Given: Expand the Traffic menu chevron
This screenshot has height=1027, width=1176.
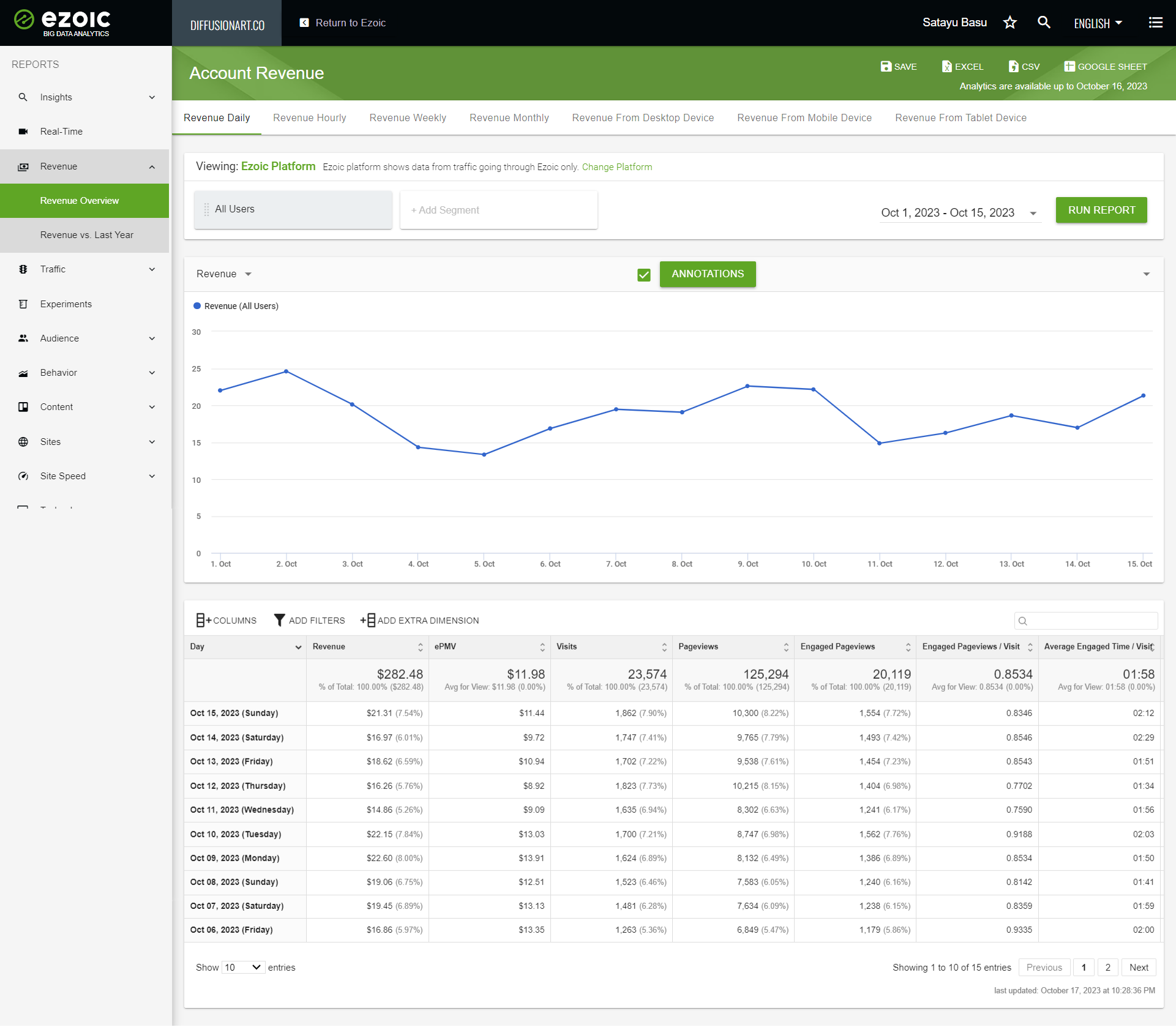Looking at the screenshot, I should tap(152, 269).
